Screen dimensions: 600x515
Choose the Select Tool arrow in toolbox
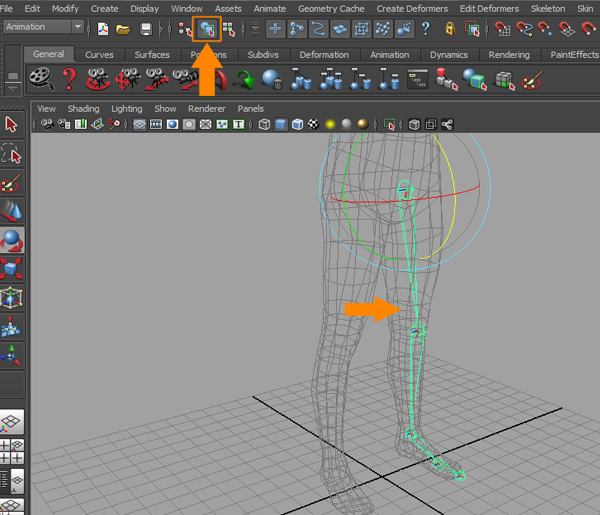pos(11,125)
